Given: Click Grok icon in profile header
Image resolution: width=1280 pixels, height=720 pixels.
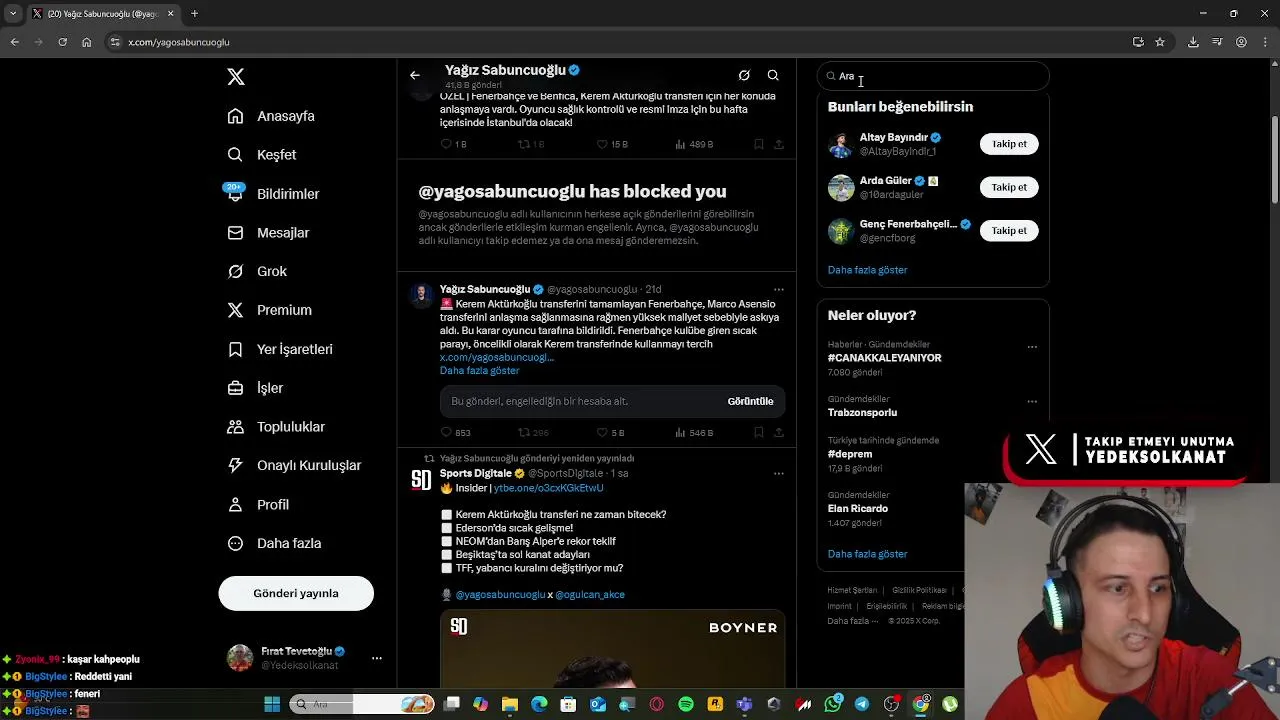Looking at the screenshot, I should [744, 75].
